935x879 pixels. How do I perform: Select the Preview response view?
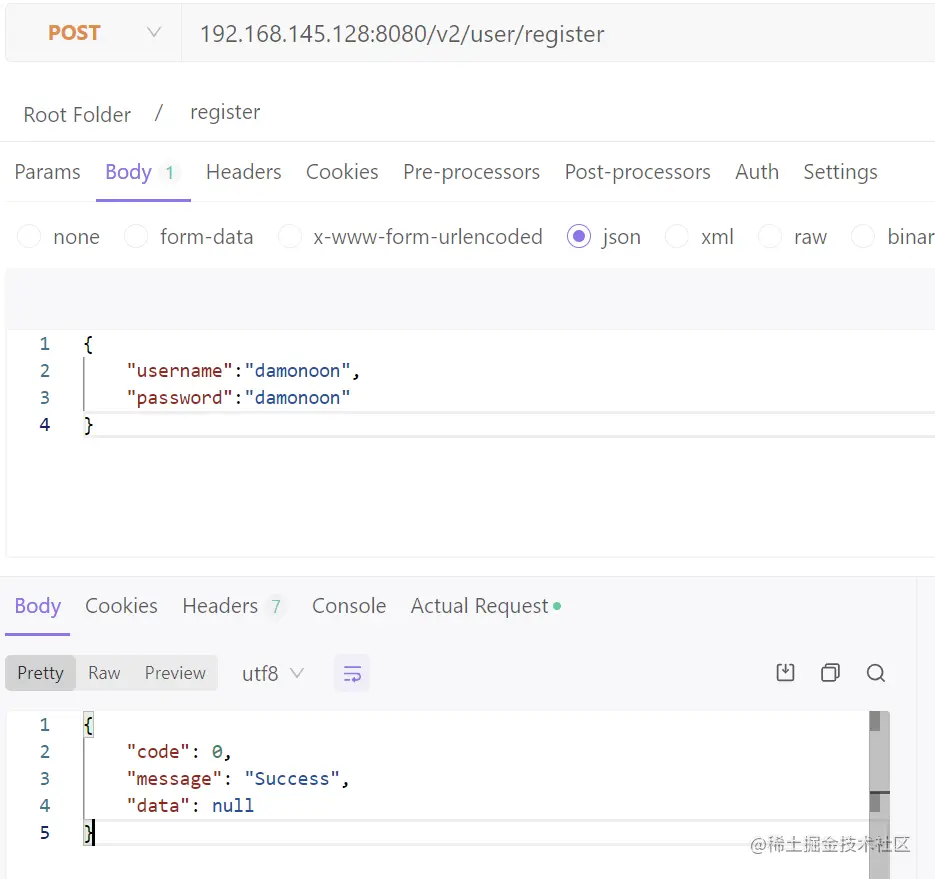pyautogui.click(x=175, y=673)
